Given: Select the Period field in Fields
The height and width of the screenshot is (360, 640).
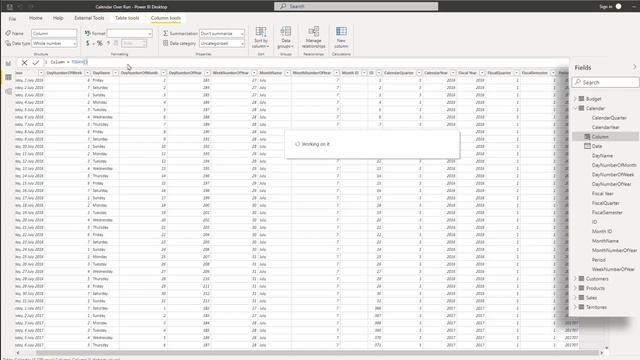Looking at the screenshot, I should click(598, 260).
